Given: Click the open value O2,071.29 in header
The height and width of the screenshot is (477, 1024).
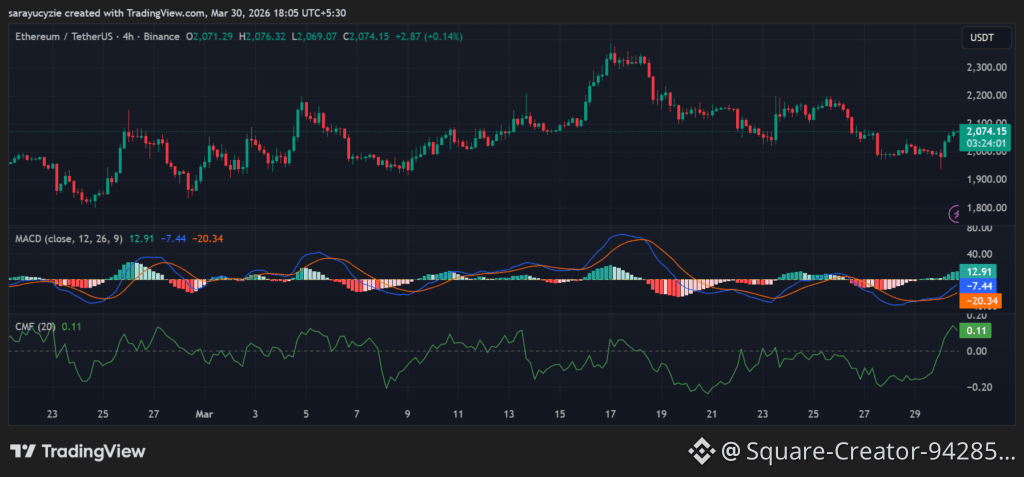Looking at the screenshot, I should point(210,37).
